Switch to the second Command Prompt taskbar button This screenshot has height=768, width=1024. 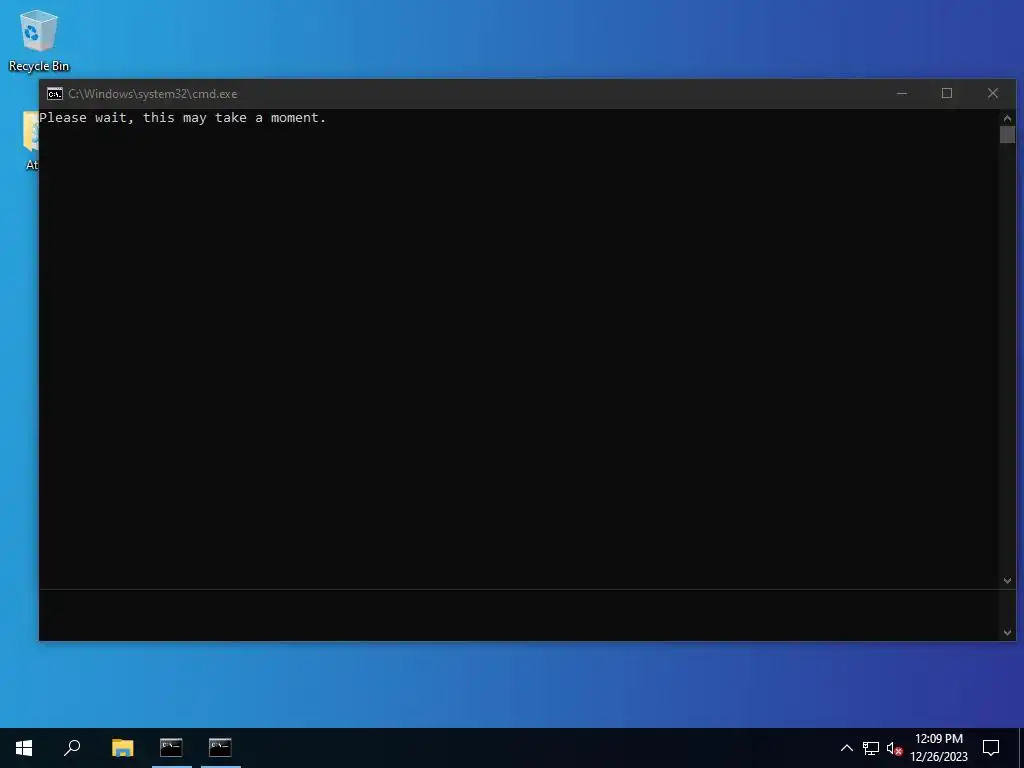click(220, 748)
